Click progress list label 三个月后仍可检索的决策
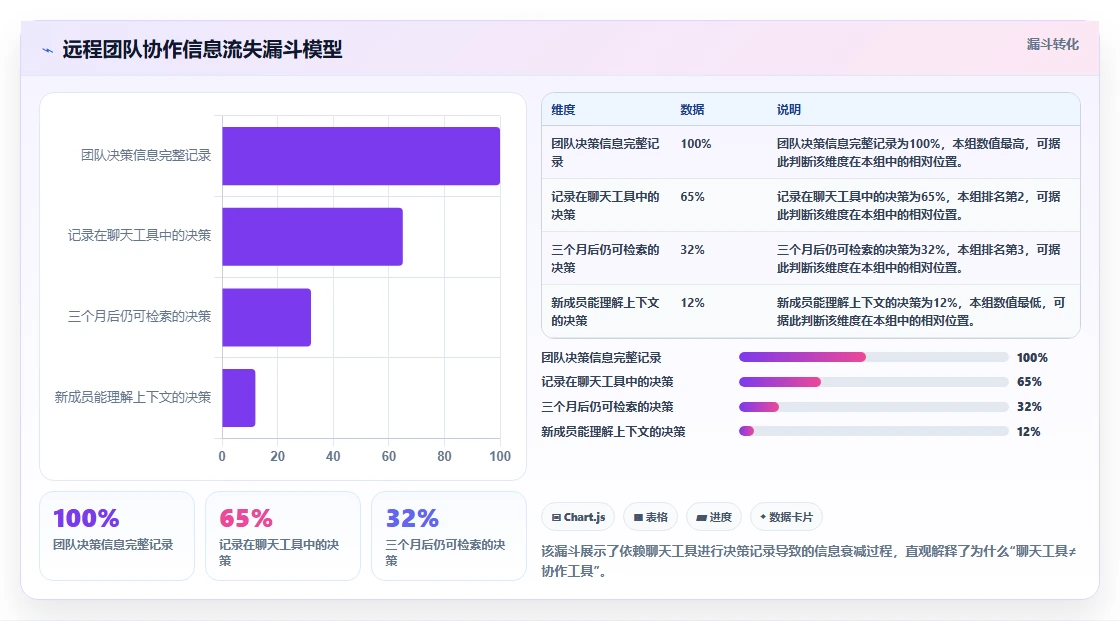This screenshot has width=1120, height=621. click(607, 407)
